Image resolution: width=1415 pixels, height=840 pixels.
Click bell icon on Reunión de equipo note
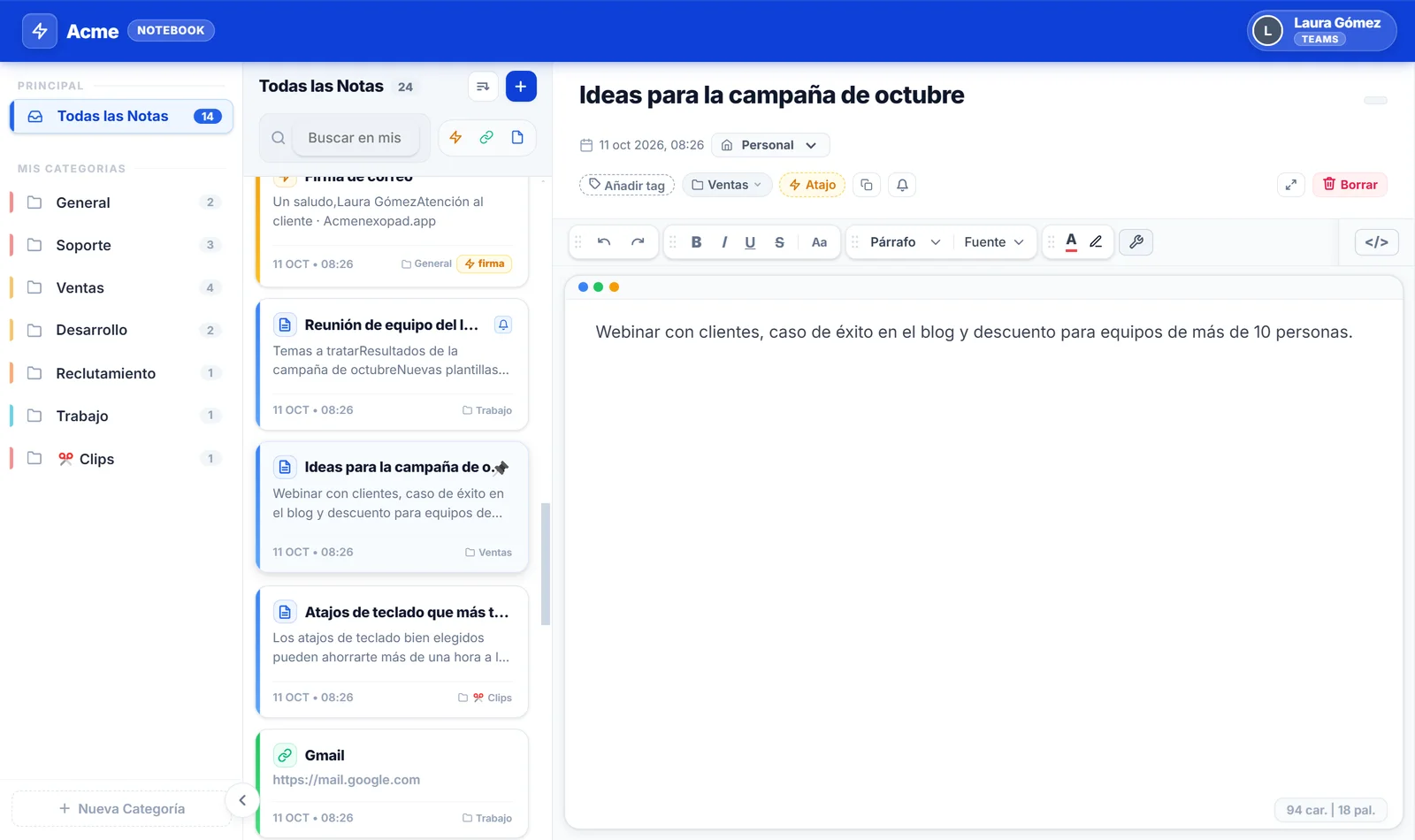click(503, 325)
